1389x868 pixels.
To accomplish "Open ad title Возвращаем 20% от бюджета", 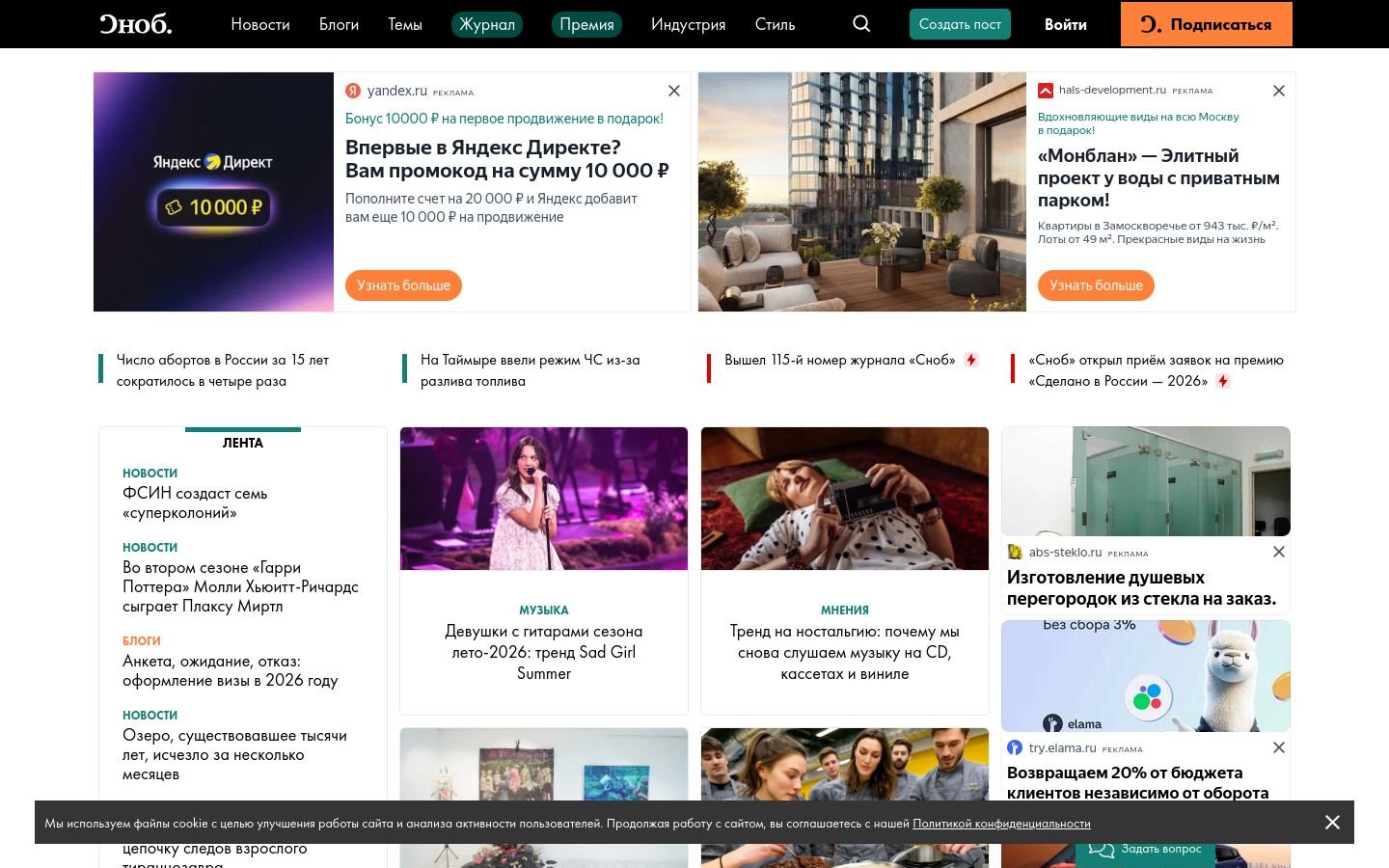I will 1138,783.
